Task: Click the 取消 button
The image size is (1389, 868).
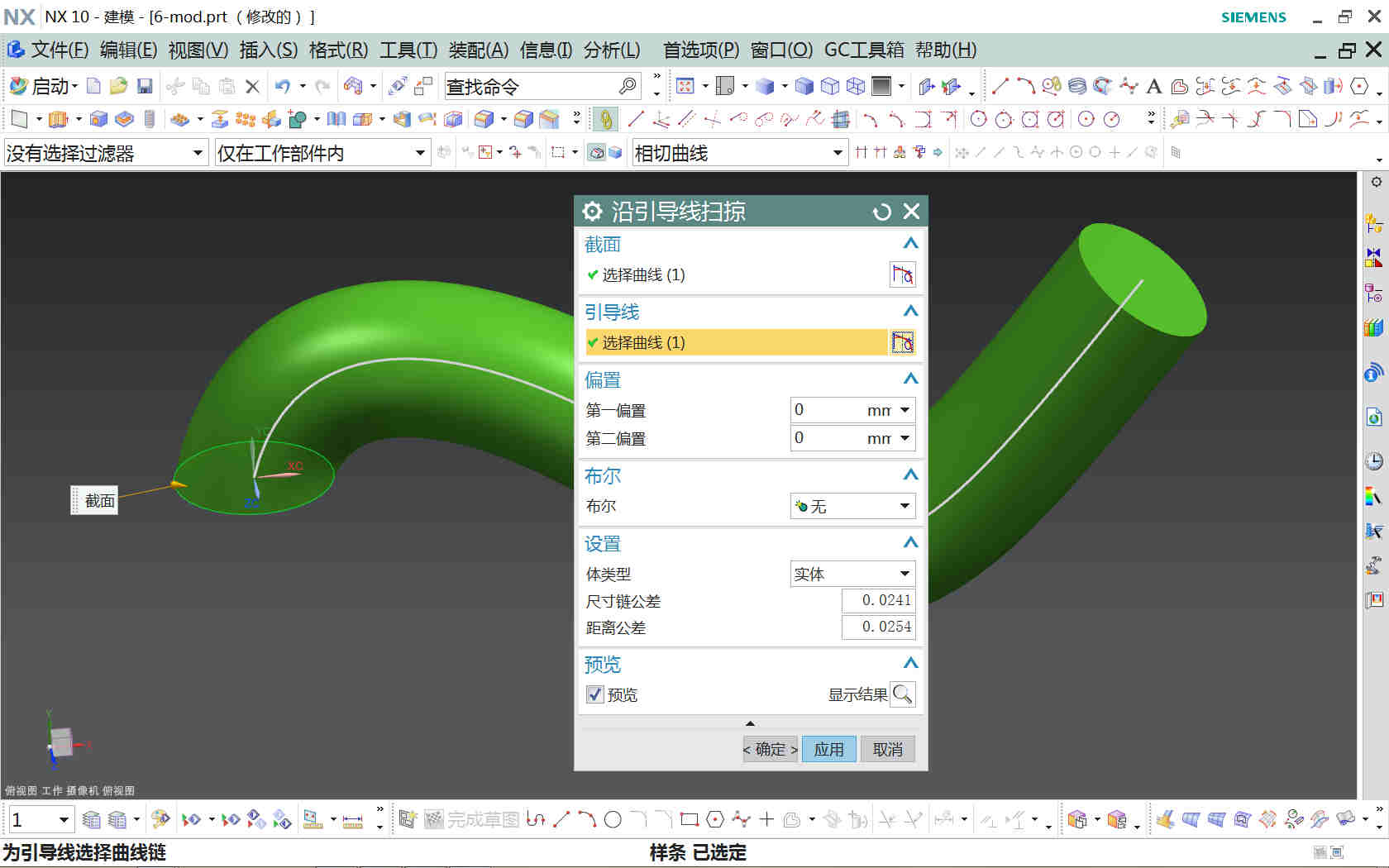Action: pyautogui.click(x=888, y=749)
